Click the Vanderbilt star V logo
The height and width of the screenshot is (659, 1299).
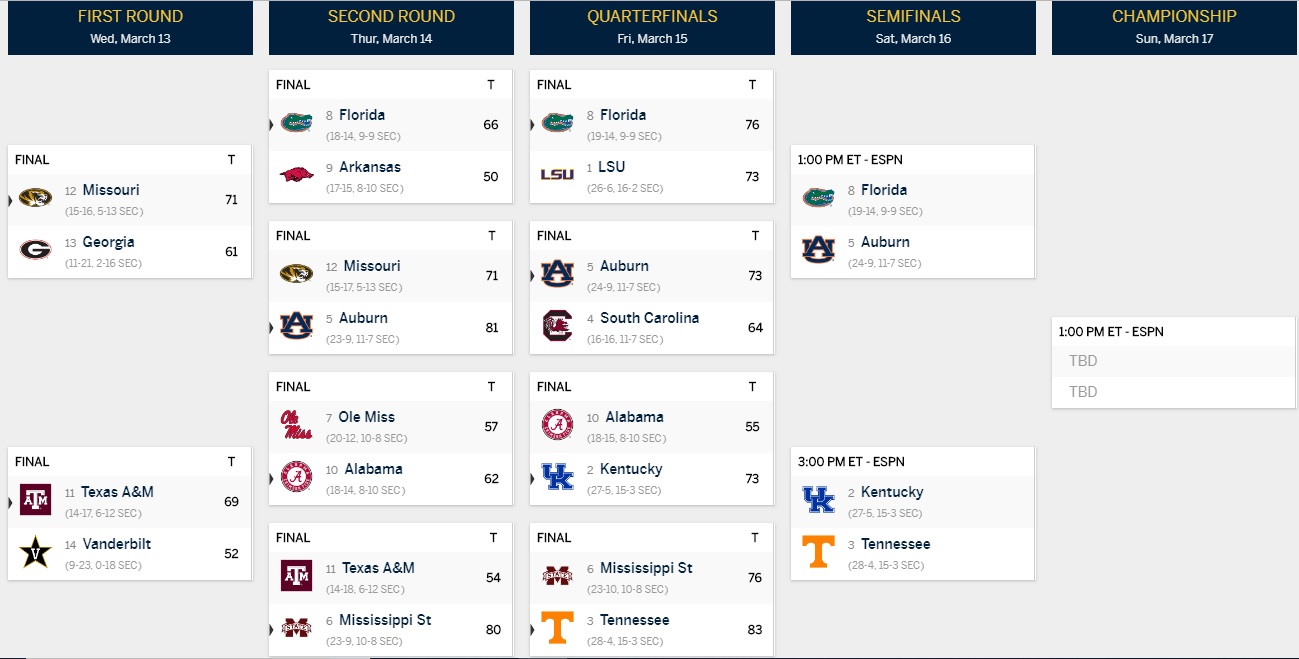tap(35, 552)
